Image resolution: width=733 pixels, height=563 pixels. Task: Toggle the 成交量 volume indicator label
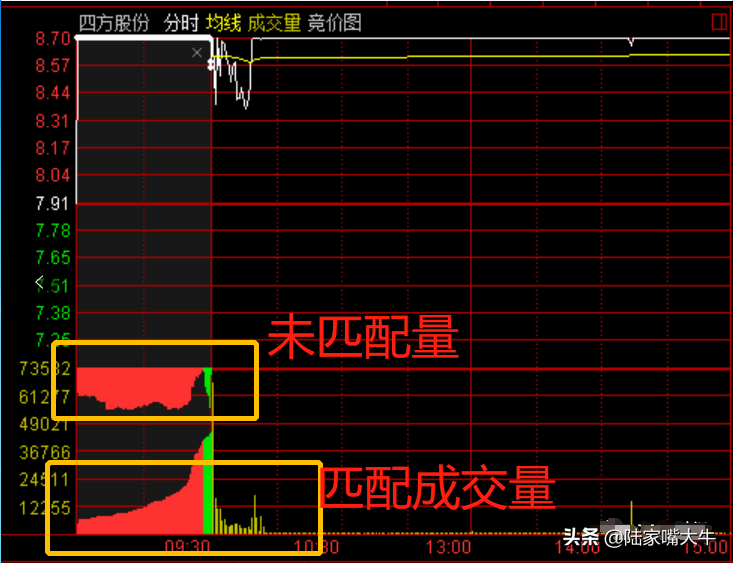[274, 23]
